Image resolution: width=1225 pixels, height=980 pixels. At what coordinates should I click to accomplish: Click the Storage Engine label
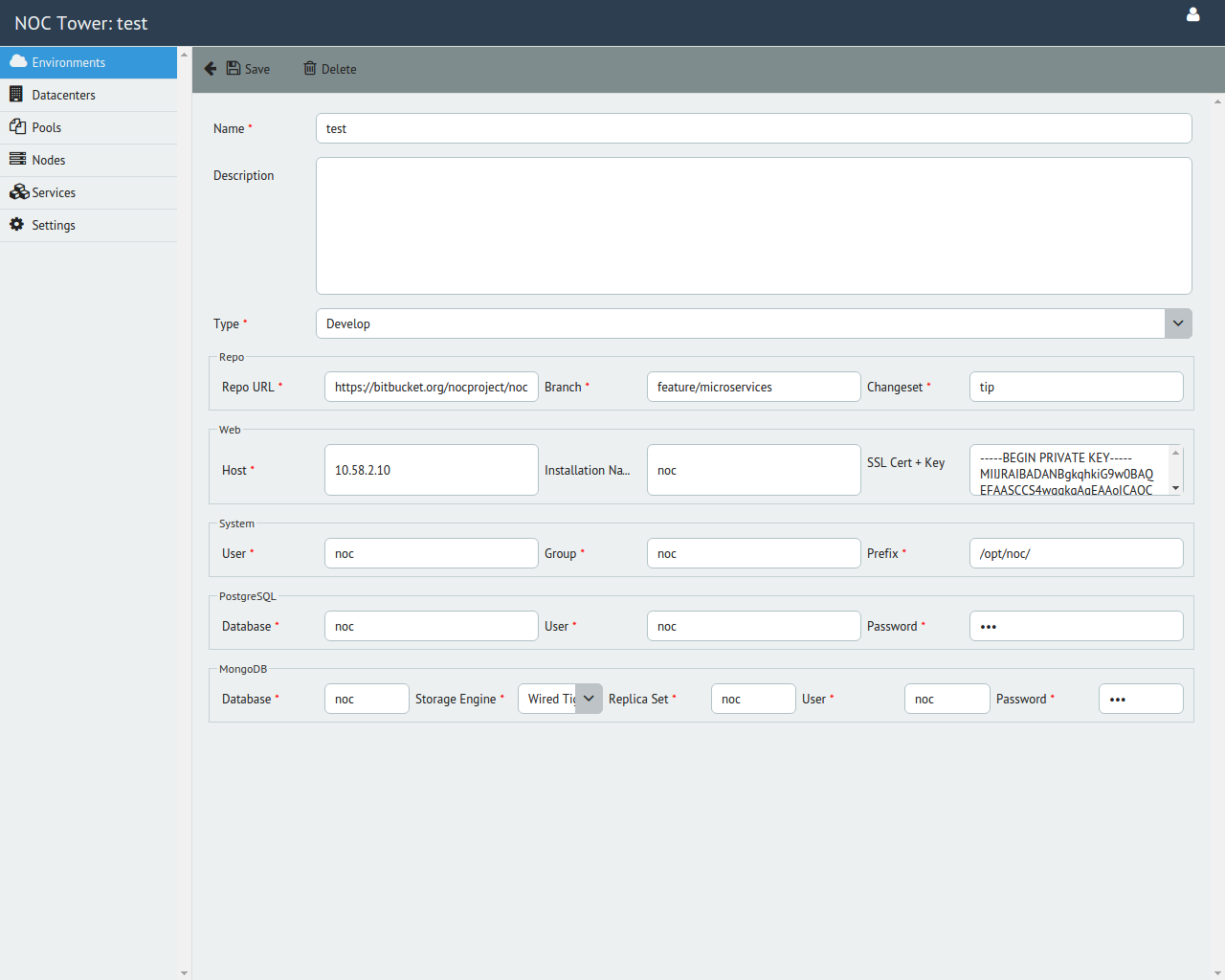[456, 699]
